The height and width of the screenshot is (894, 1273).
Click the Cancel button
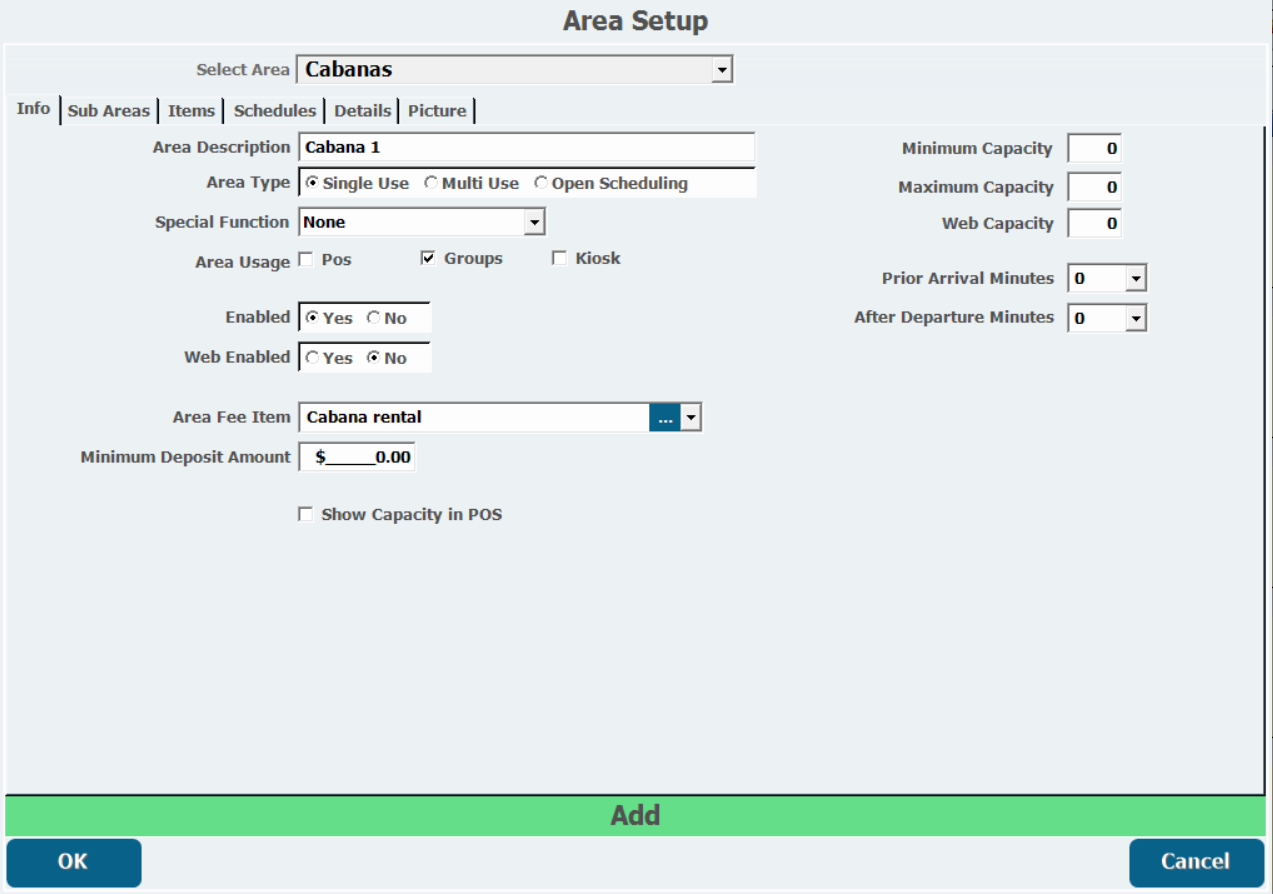[1194, 862]
